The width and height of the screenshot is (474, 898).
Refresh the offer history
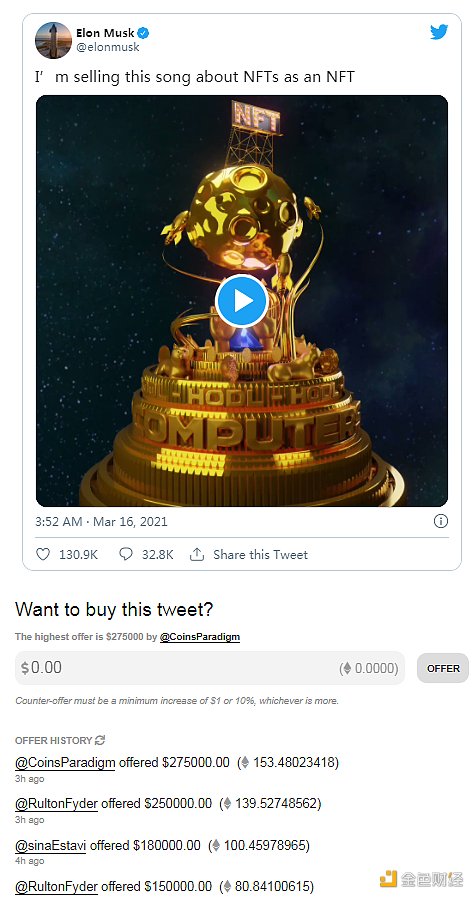tap(100, 740)
